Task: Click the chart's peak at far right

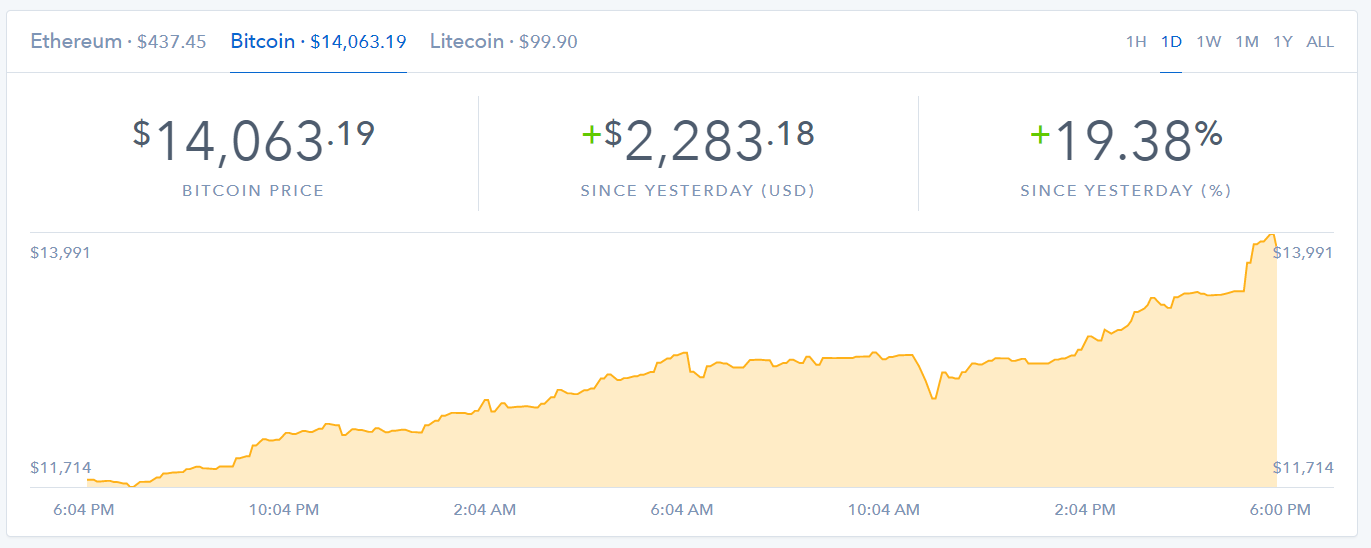Action: (x=1271, y=236)
